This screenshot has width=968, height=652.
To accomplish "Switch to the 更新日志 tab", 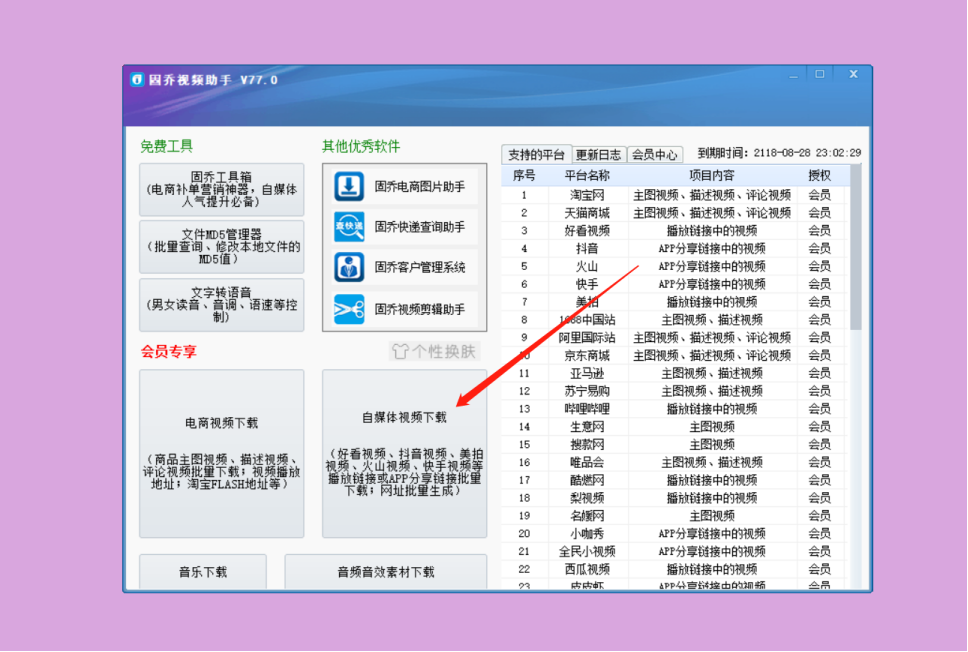I will pos(600,155).
